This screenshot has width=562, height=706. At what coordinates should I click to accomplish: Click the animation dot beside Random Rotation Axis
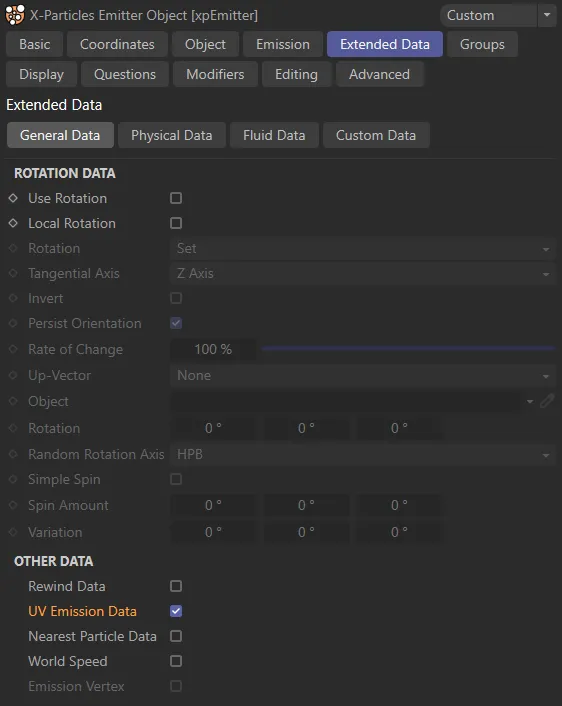click(13, 454)
